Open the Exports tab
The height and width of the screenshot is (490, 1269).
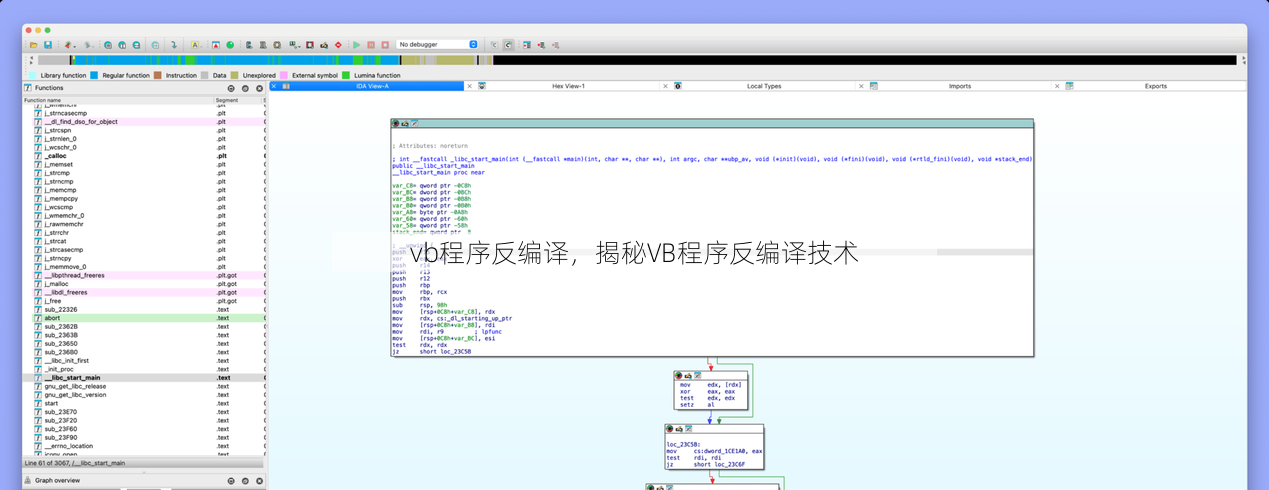(1155, 86)
